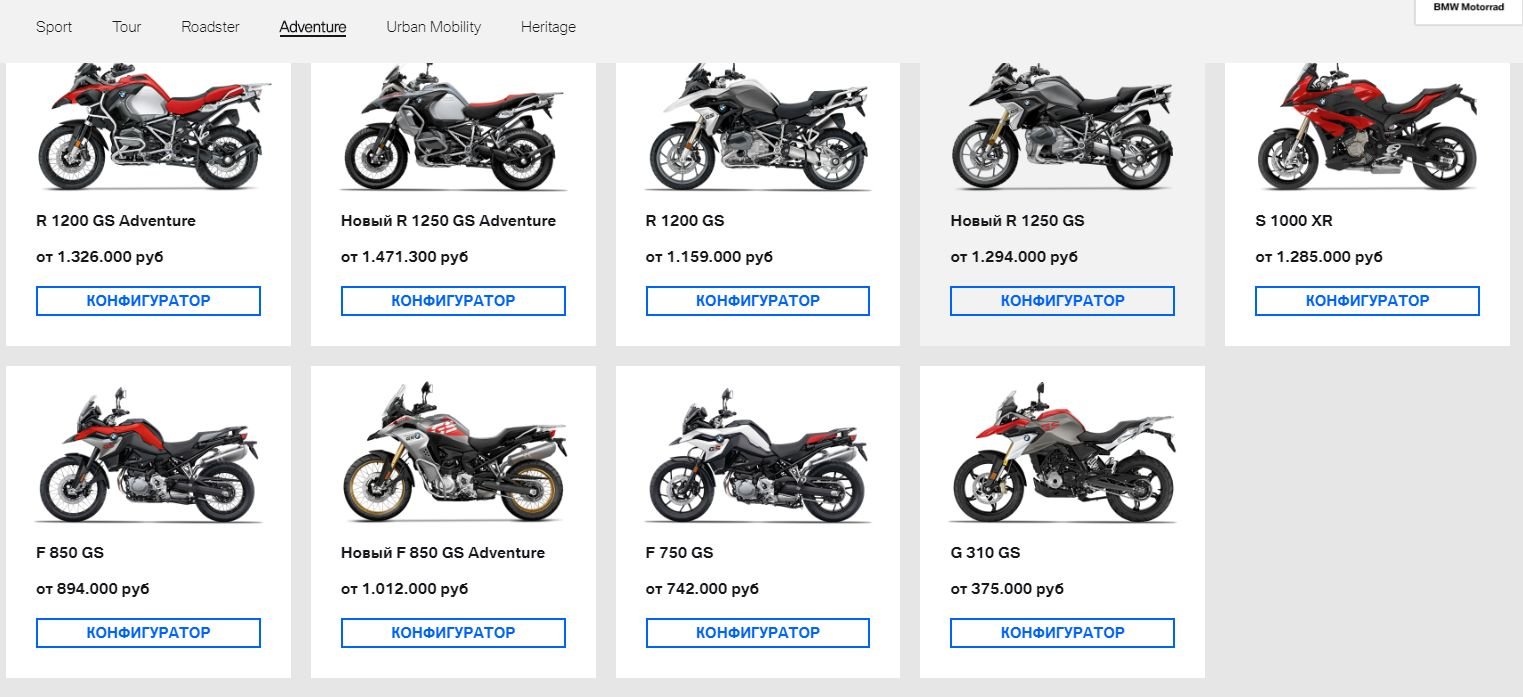Viewport: 1523px width, 697px height.
Task: Switch to the Tour tab
Action: pos(126,27)
